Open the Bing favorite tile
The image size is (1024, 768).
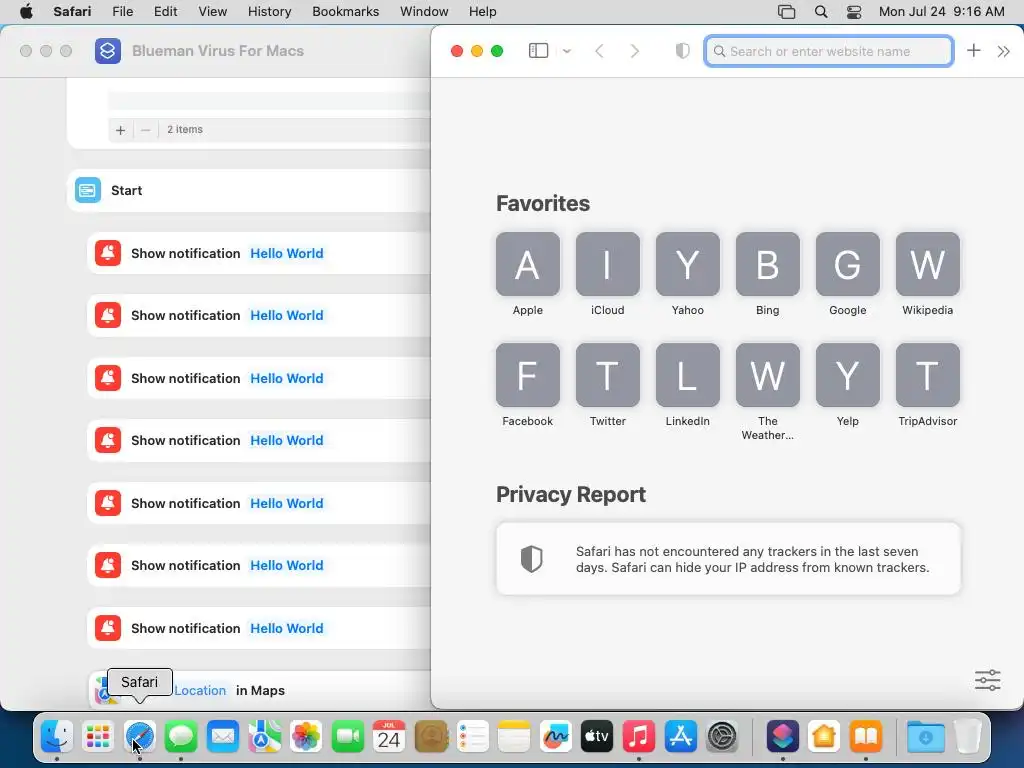point(767,264)
